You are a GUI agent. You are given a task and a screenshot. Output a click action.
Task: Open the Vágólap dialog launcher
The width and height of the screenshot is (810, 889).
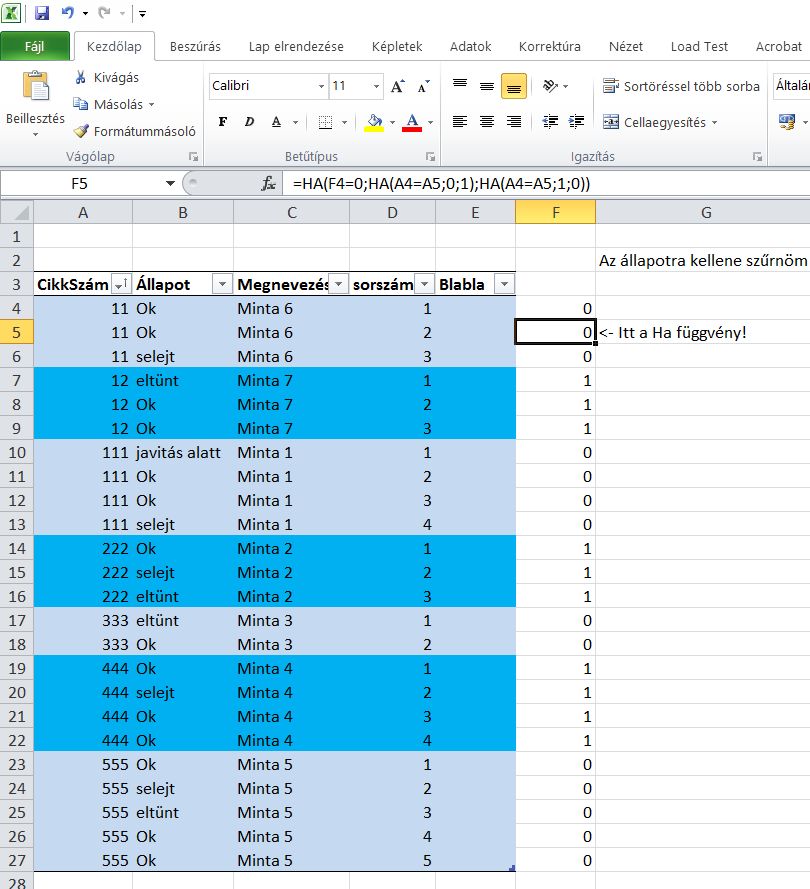pyautogui.click(x=193, y=157)
